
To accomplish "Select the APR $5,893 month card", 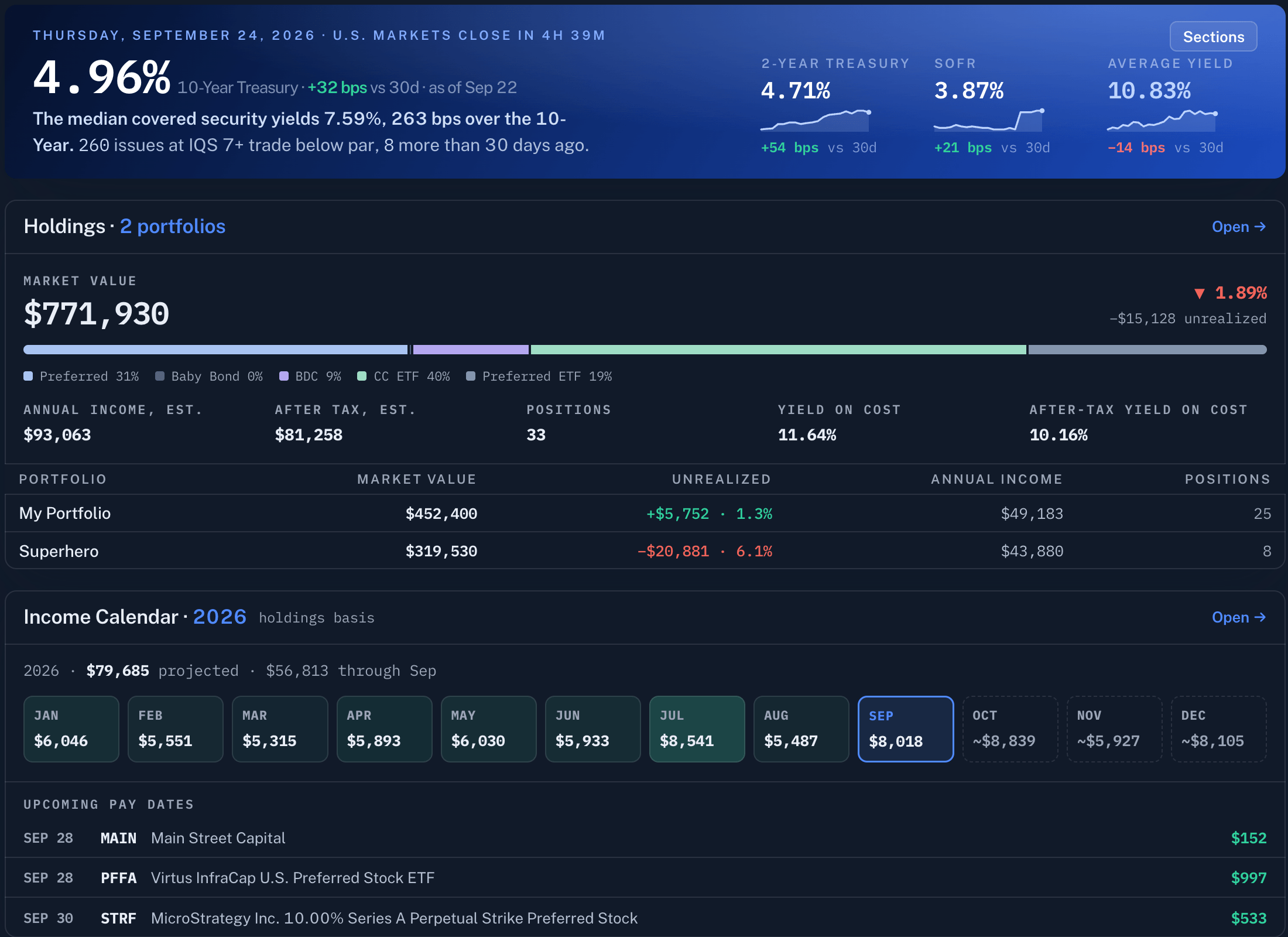I will 385,729.
